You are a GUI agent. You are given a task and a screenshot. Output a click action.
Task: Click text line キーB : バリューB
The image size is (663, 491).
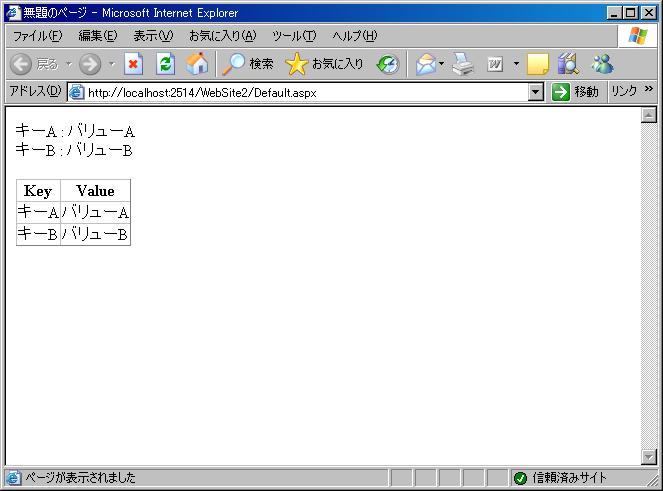point(74,150)
